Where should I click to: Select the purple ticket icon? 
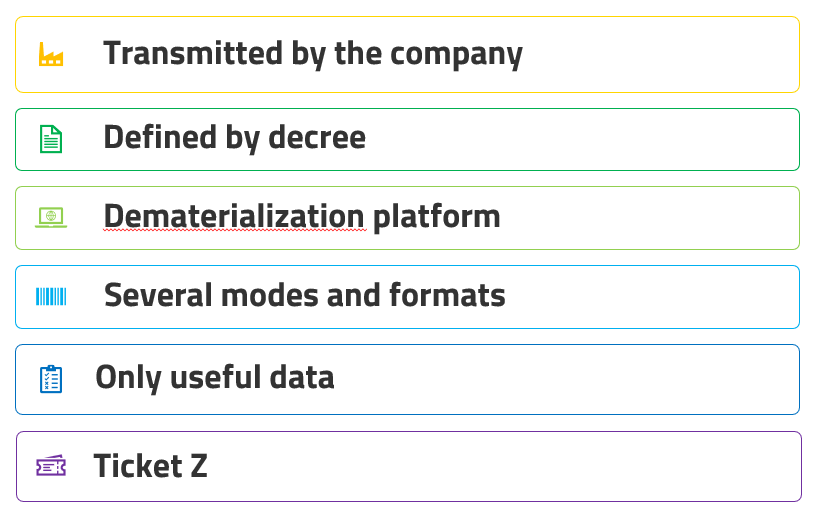pos(51,466)
